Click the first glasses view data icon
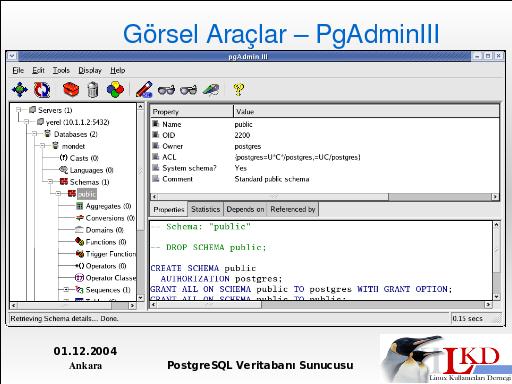 [x=166, y=90]
